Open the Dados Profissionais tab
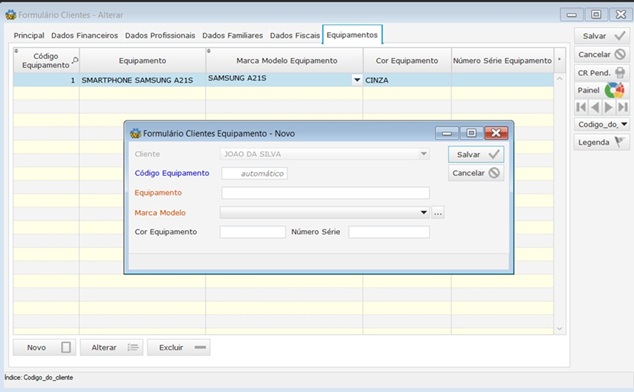This screenshot has height=392, width=634. point(160,36)
